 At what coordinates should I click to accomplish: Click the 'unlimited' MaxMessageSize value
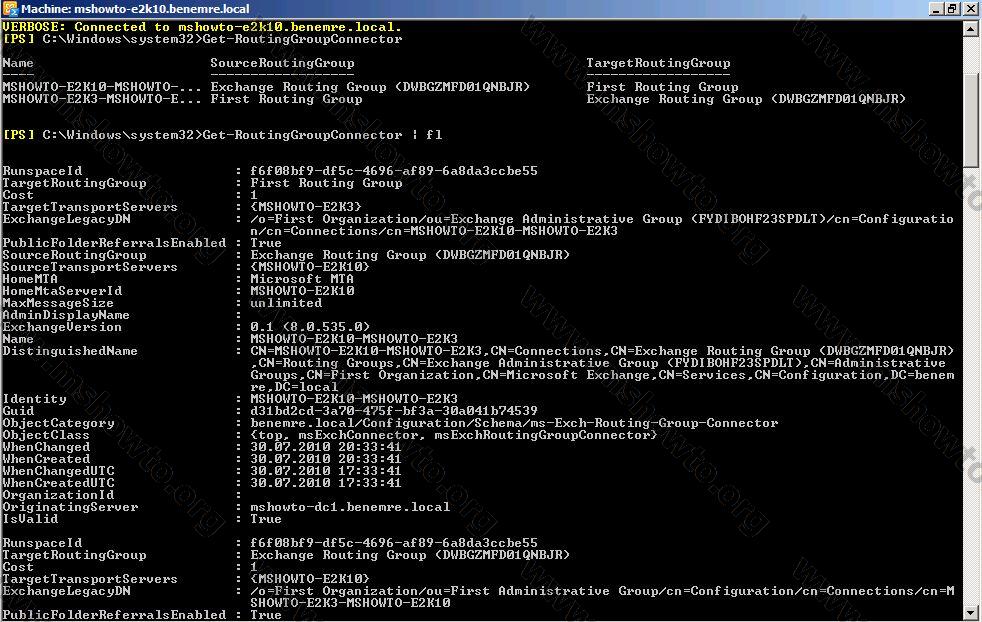tap(286, 303)
